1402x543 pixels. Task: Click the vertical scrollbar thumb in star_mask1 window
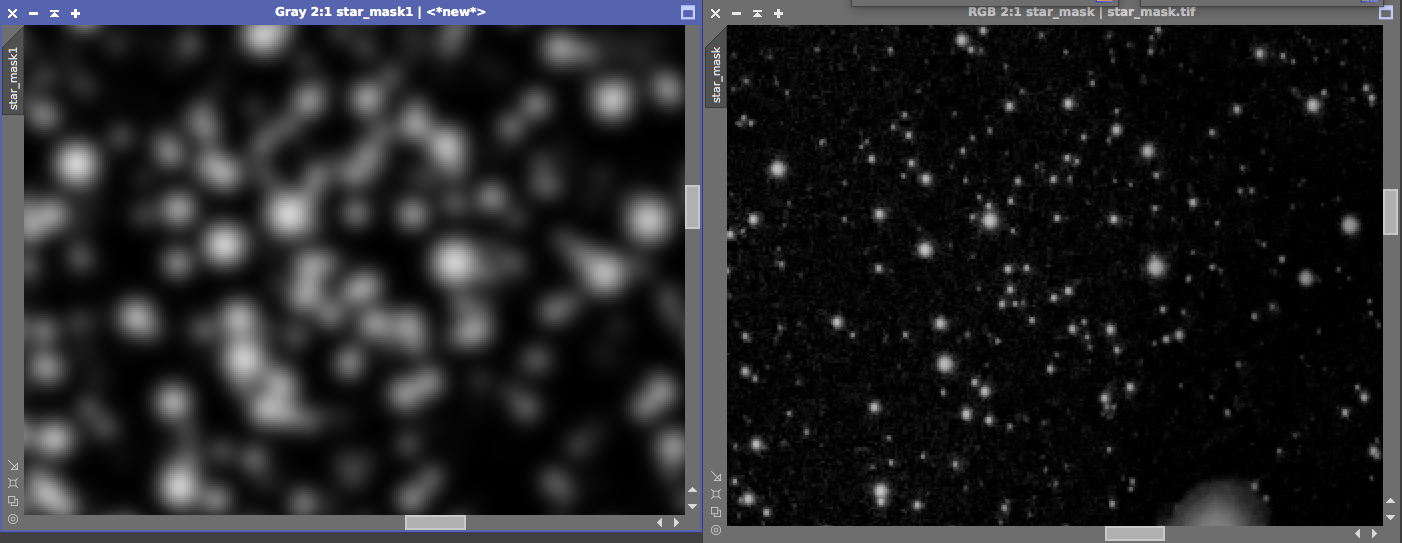[692, 207]
